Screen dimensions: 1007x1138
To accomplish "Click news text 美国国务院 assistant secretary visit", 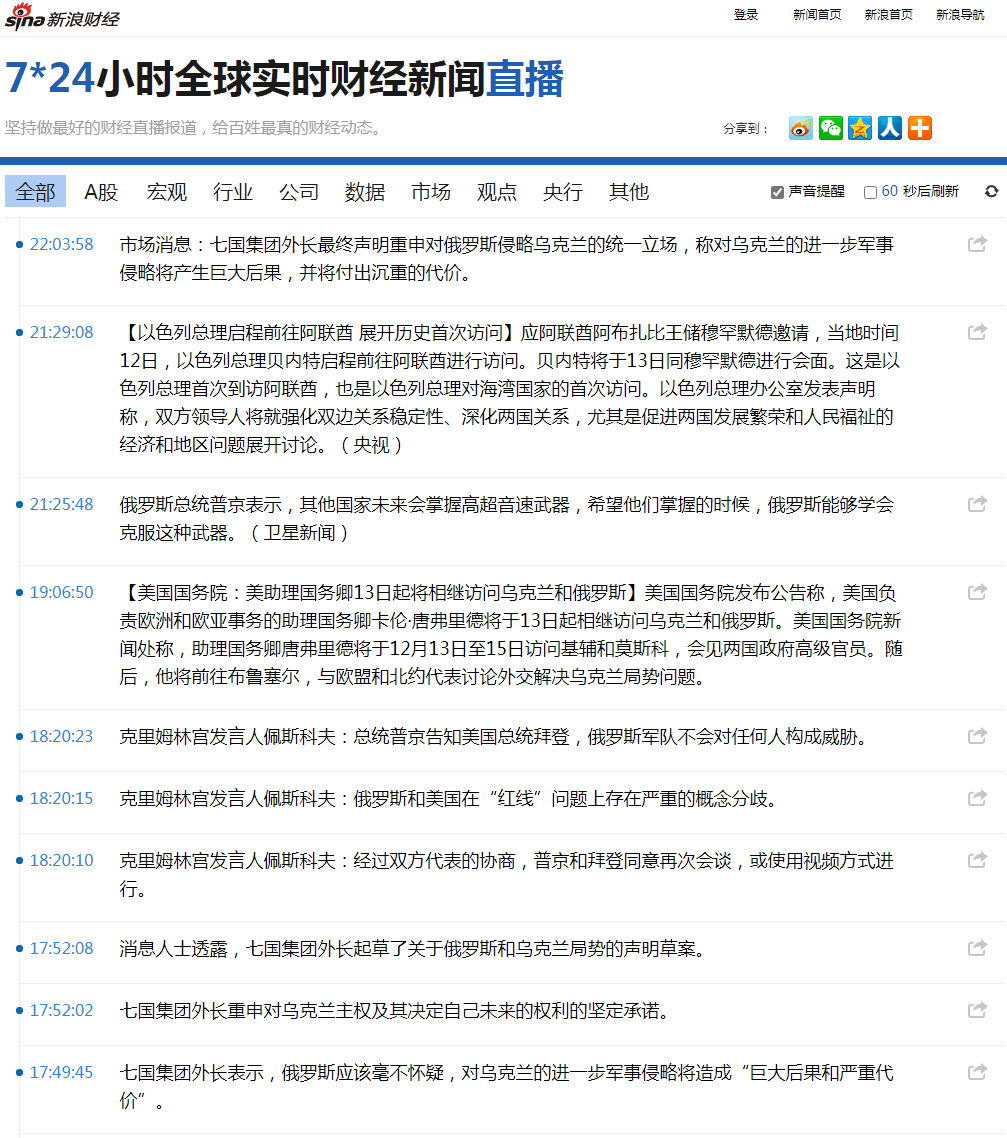I will pyautogui.click(x=511, y=634).
